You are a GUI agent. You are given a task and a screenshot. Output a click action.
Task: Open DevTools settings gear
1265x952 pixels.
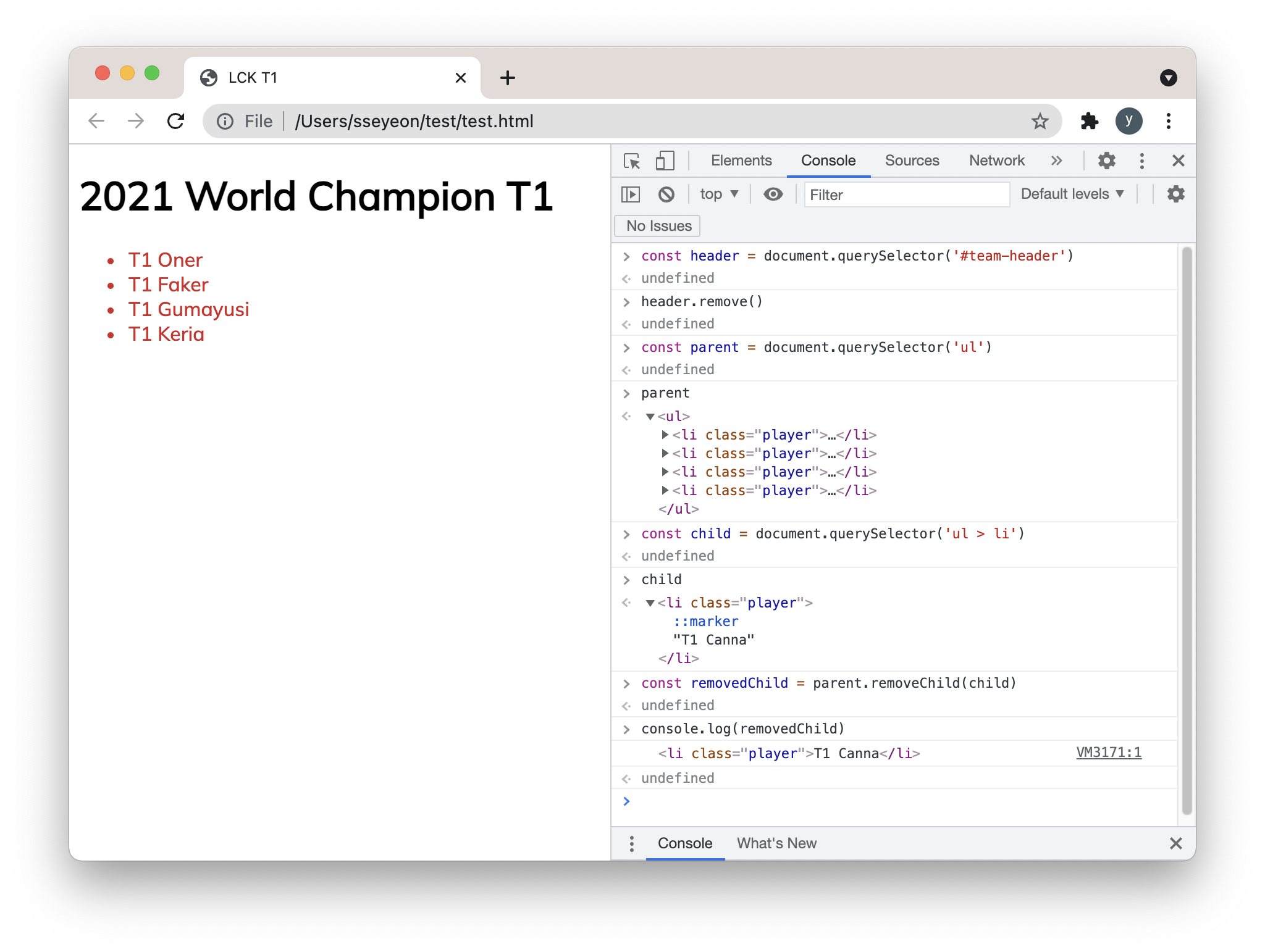[x=1106, y=161]
